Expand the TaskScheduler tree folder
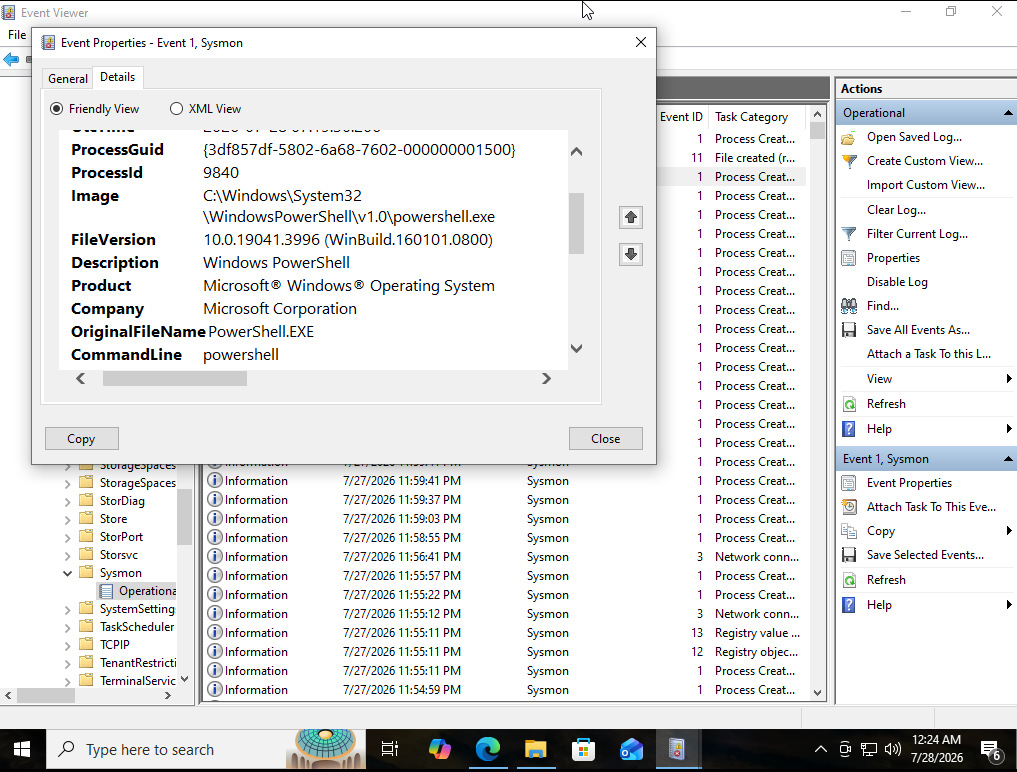 [x=67, y=627]
